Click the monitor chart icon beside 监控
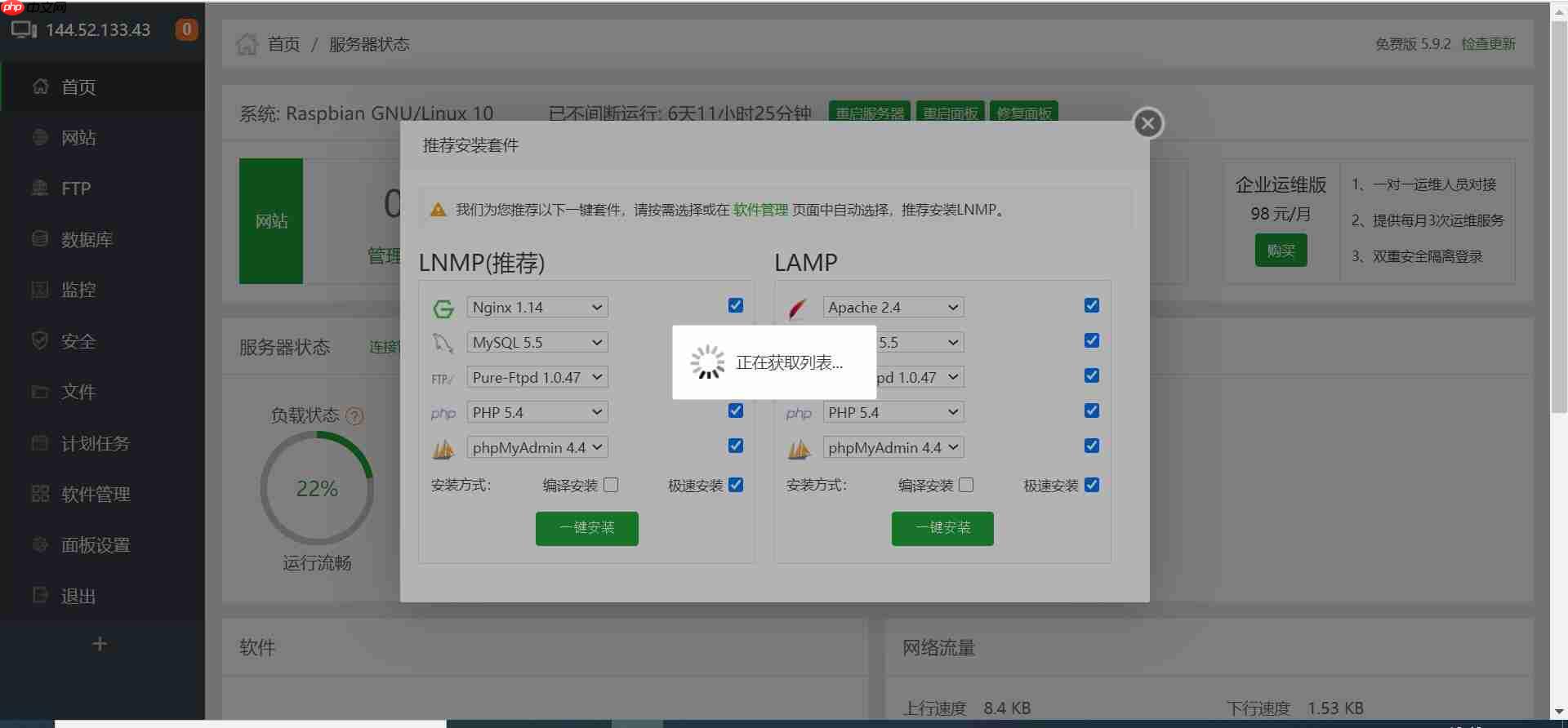This screenshot has width=1568, height=728. [x=40, y=290]
